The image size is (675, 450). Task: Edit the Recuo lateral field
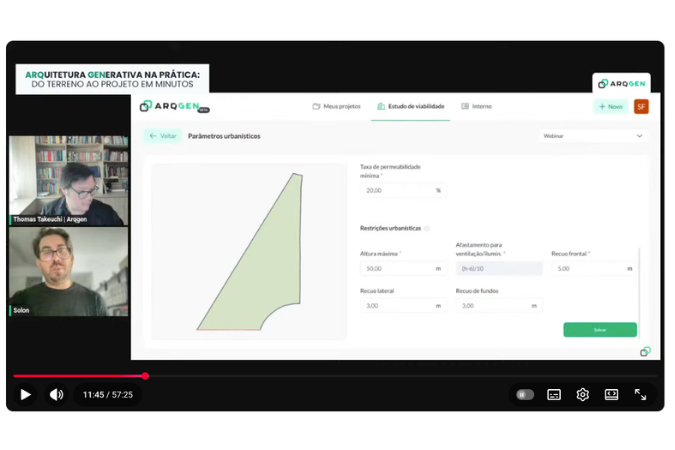[x=403, y=306]
